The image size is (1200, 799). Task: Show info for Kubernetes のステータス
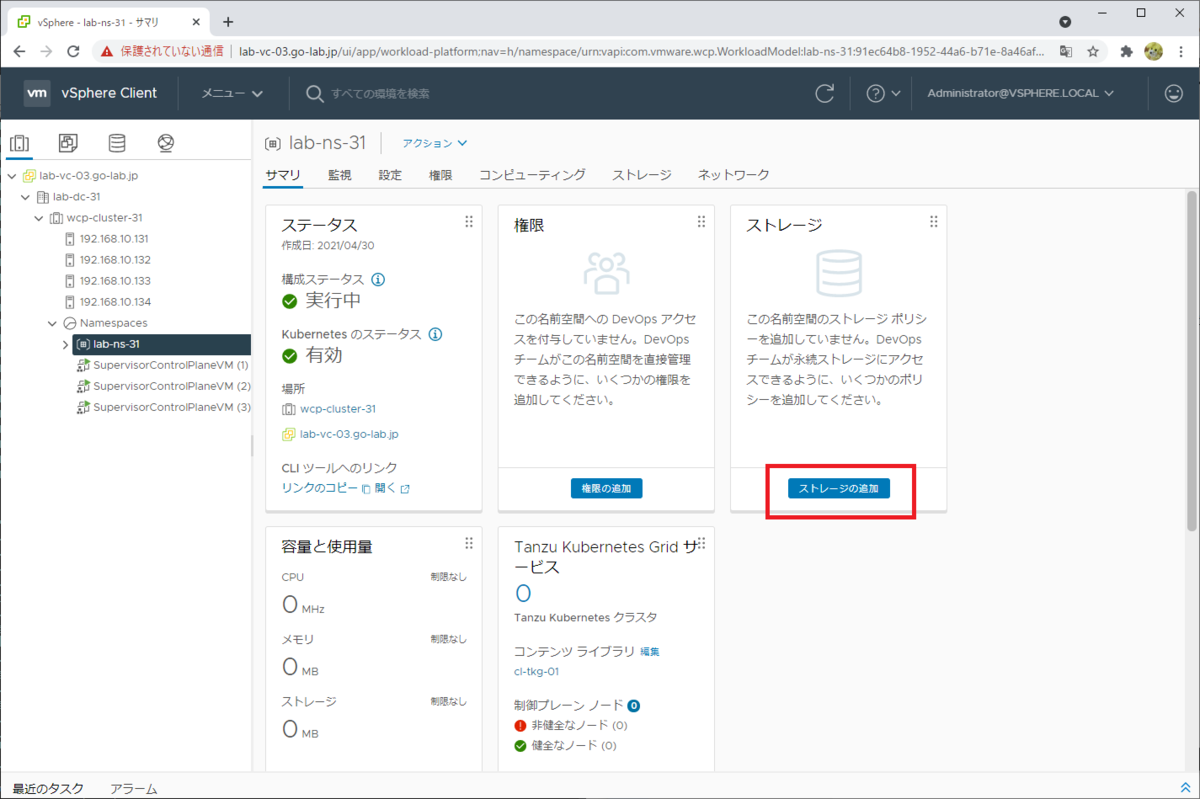tap(436, 334)
